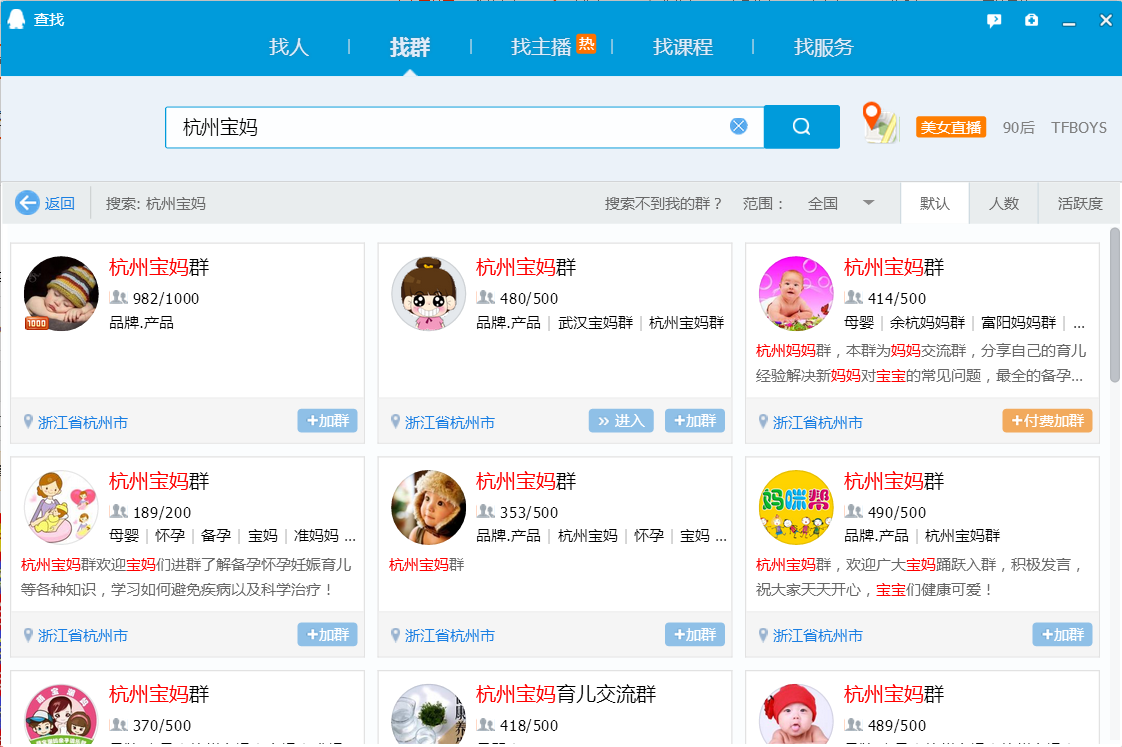Click the magnifier search button
The width and height of the screenshot is (1122, 747).
pyautogui.click(x=801, y=127)
